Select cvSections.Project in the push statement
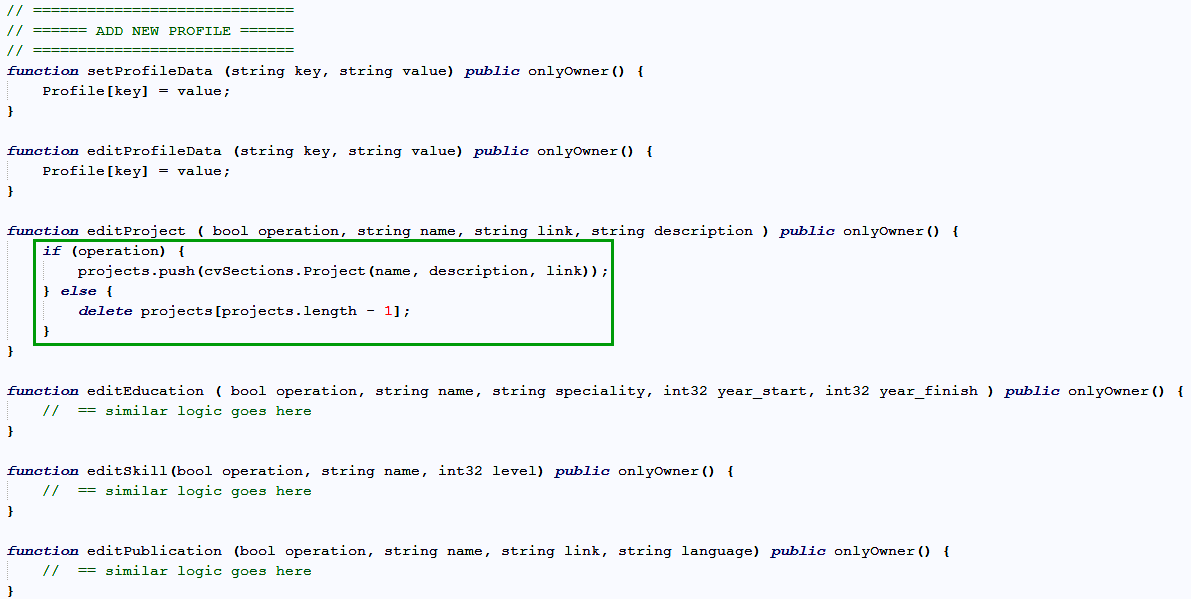The height and width of the screenshot is (599, 1191). [x=285, y=271]
